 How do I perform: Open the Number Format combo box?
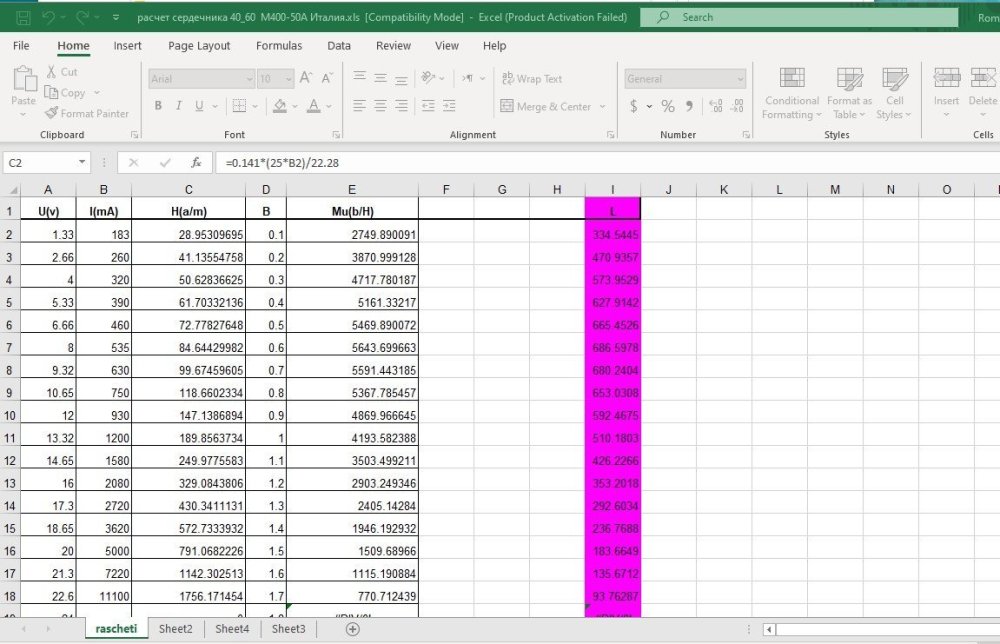pos(683,78)
